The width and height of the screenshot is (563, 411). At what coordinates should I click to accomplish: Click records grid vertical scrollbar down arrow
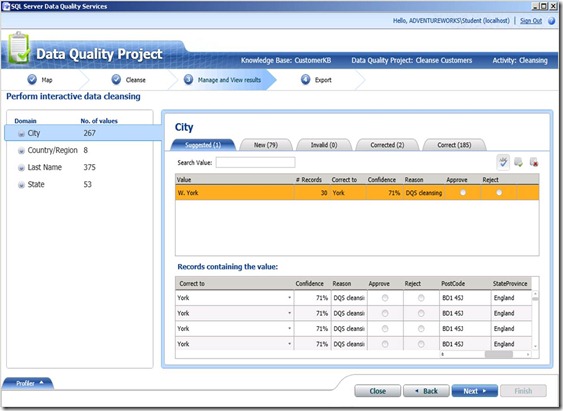pyautogui.click(x=535, y=346)
